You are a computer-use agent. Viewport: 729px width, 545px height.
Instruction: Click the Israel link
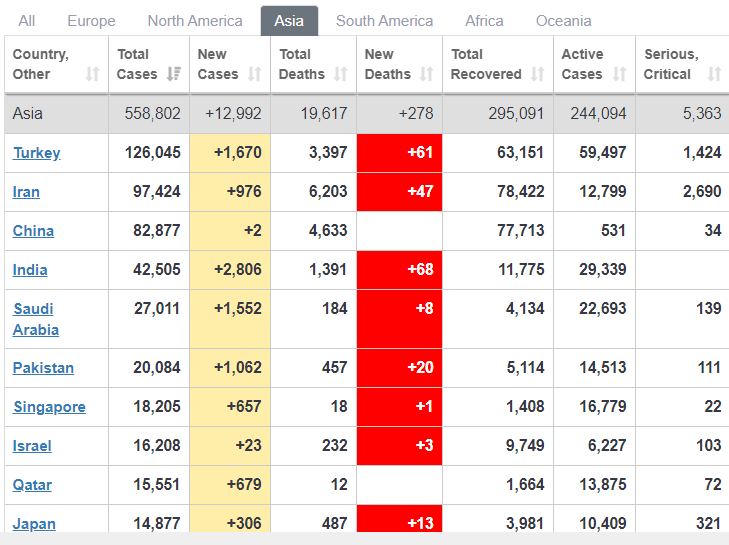click(32, 446)
